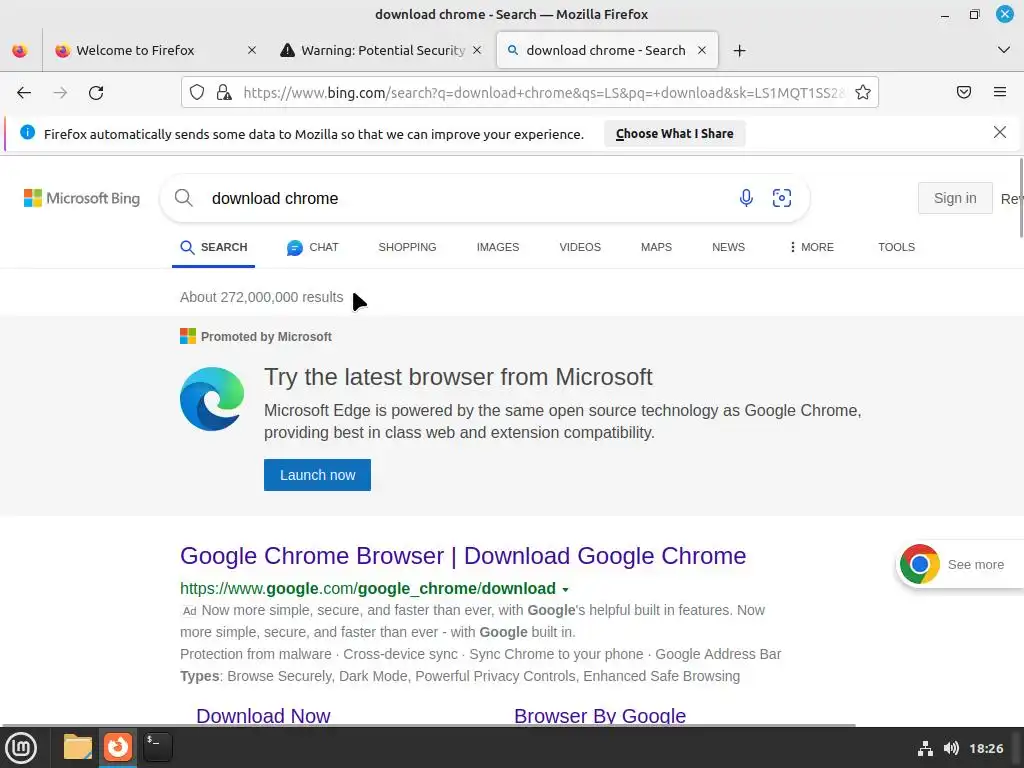This screenshot has width=1024, height=768.
Task: Switch to SHOPPING results
Action: coord(407,248)
